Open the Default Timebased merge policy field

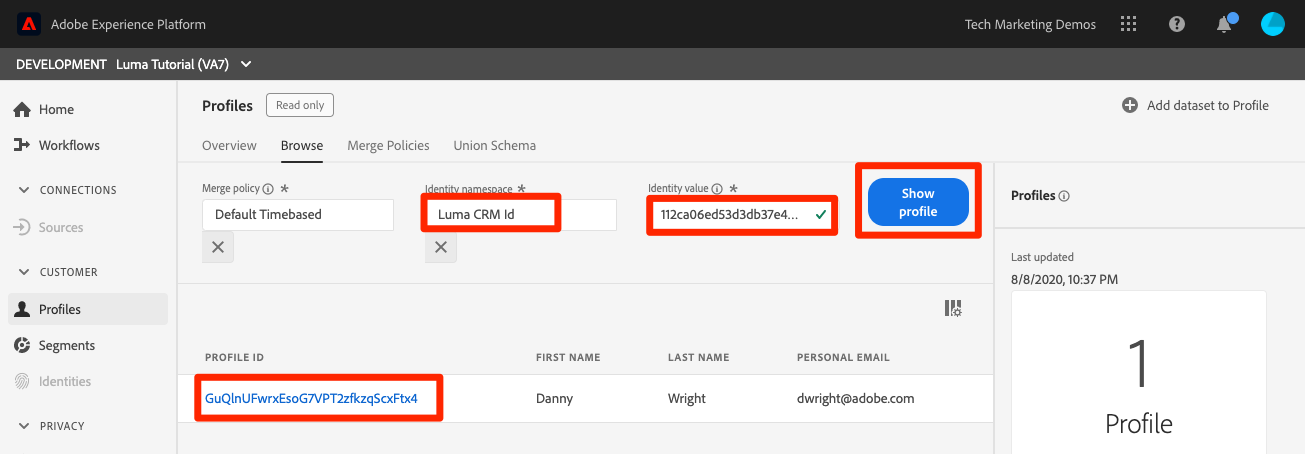(x=298, y=214)
